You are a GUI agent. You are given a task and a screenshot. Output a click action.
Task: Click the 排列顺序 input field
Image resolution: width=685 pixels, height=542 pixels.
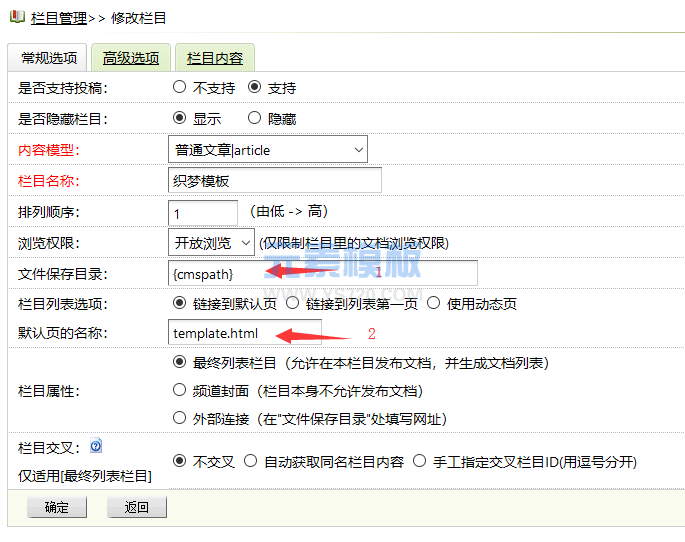[203, 213]
